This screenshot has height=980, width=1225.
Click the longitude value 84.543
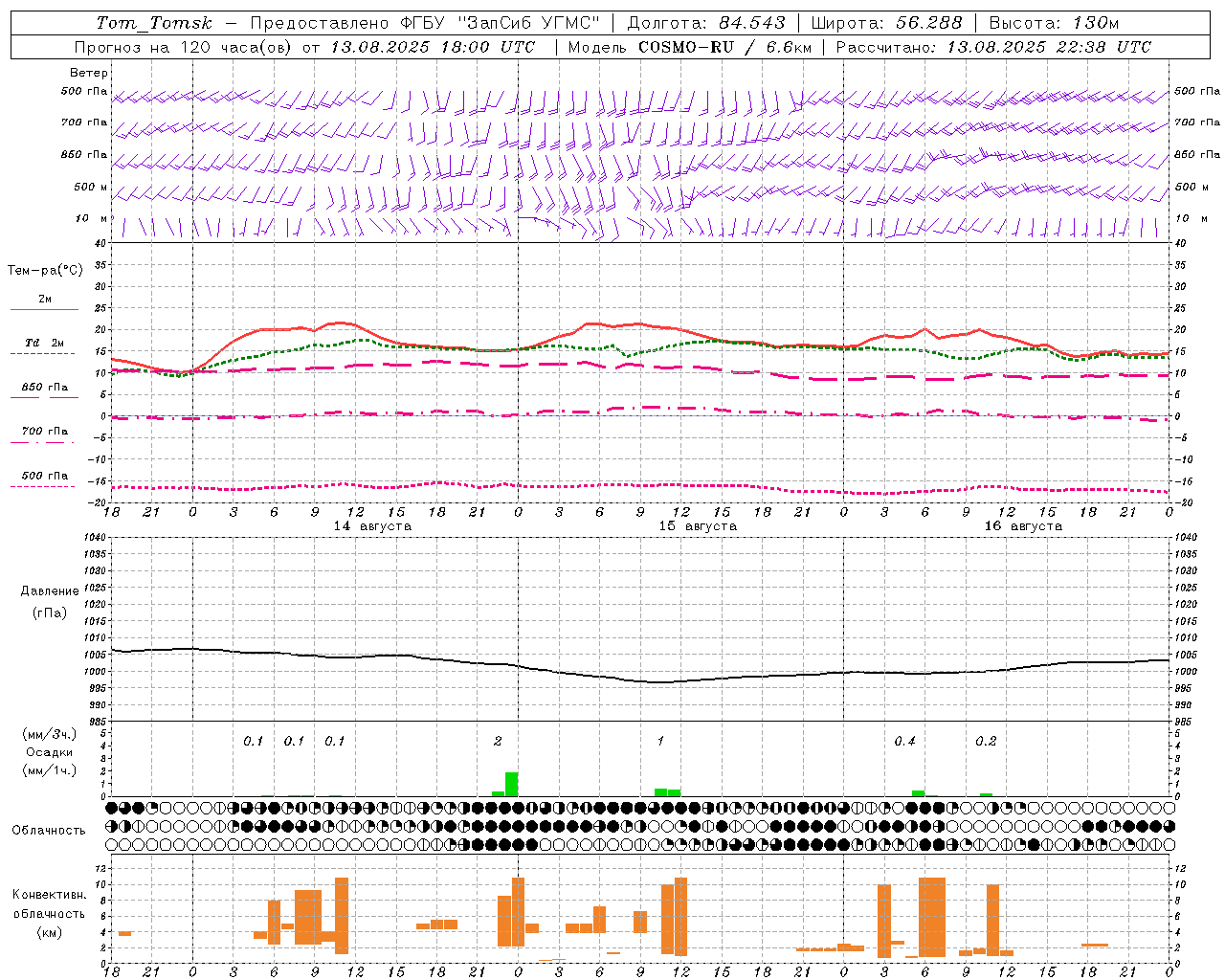click(x=751, y=23)
